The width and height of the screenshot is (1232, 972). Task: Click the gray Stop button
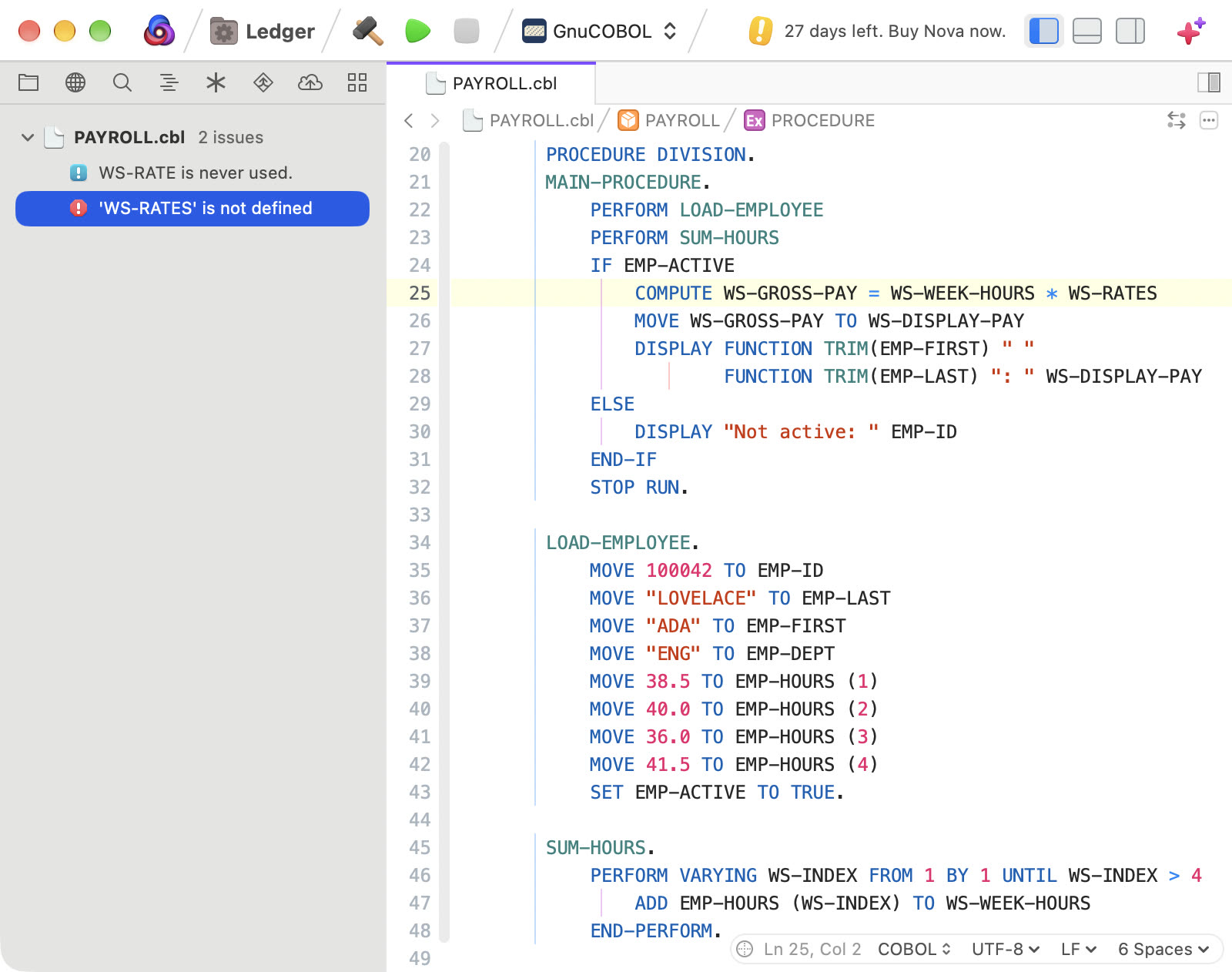click(467, 31)
